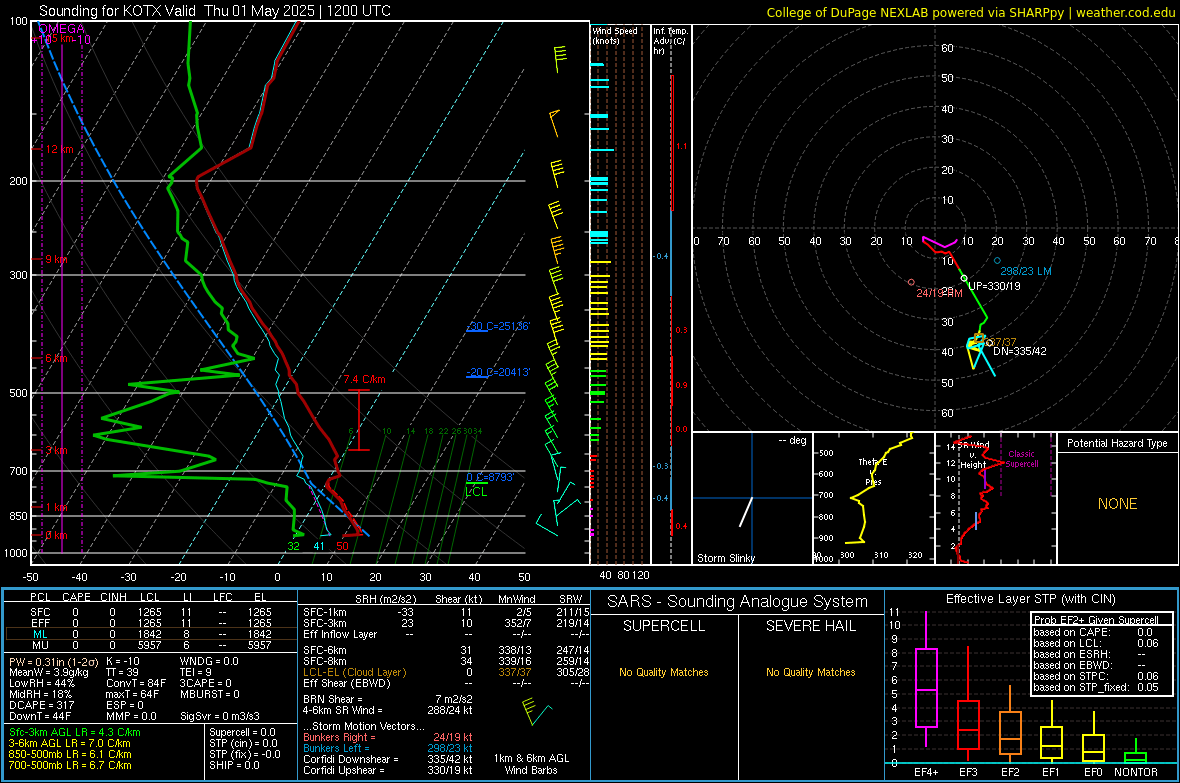This screenshot has height=783, width=1180.
Task: Click the NONE hazard type text
Action: coord(1117,504)
